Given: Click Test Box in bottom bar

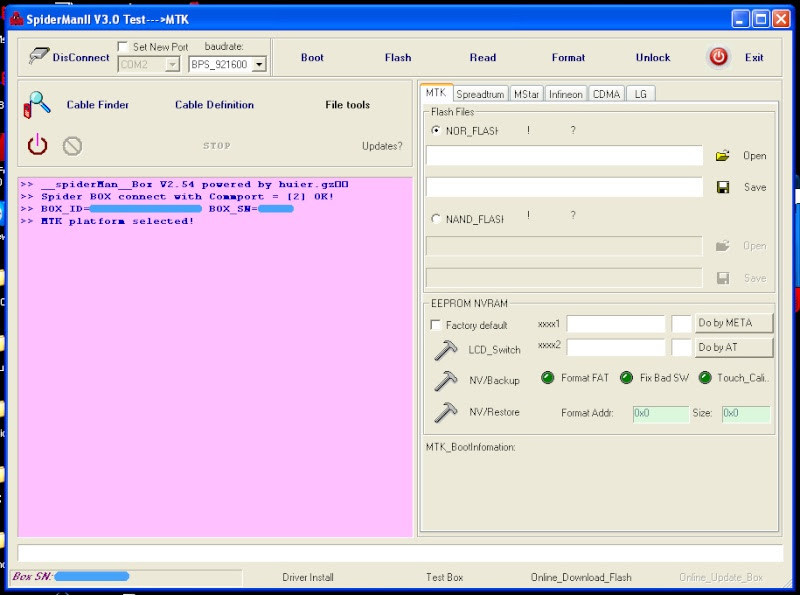Looking at the screenshot, I should (x=444, y=577).
